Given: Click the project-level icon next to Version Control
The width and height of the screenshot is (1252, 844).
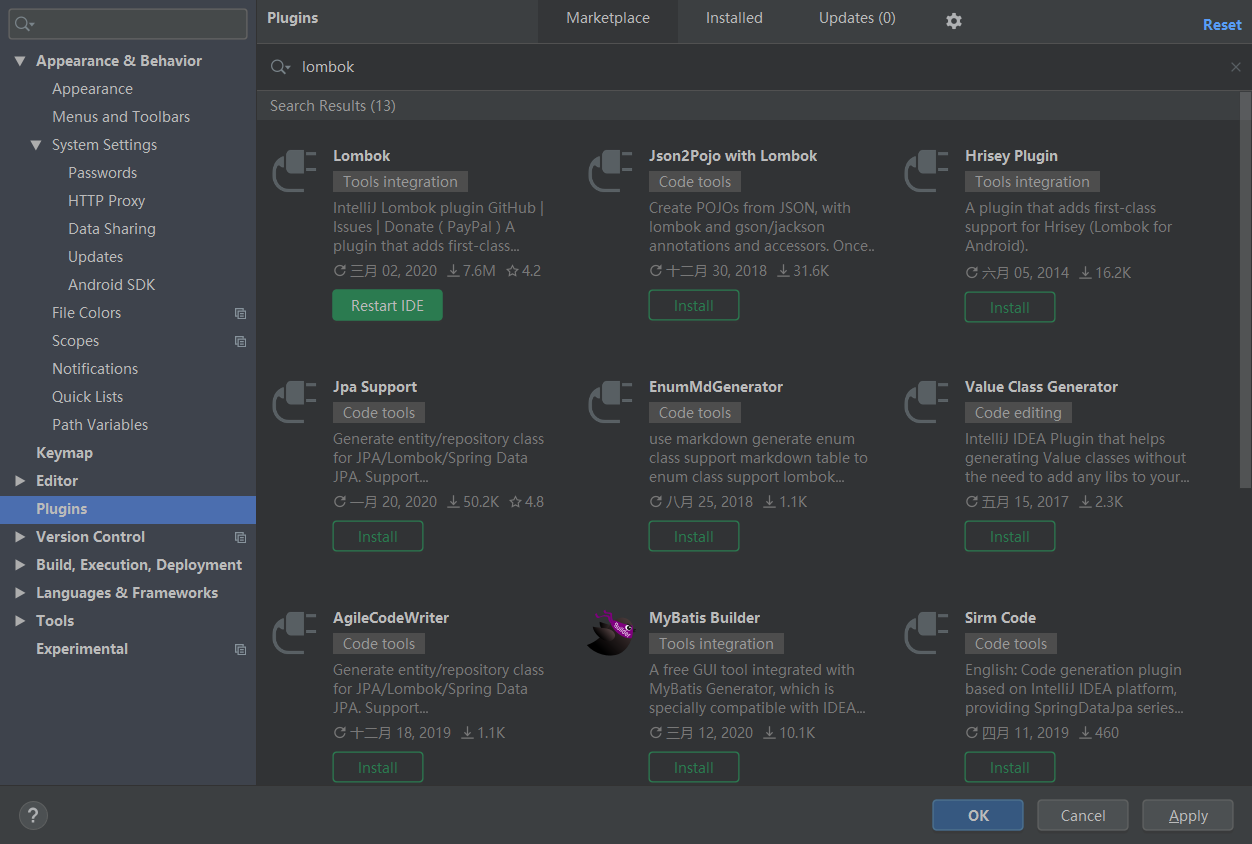Looking at the screenshot, I should [240, 537].
